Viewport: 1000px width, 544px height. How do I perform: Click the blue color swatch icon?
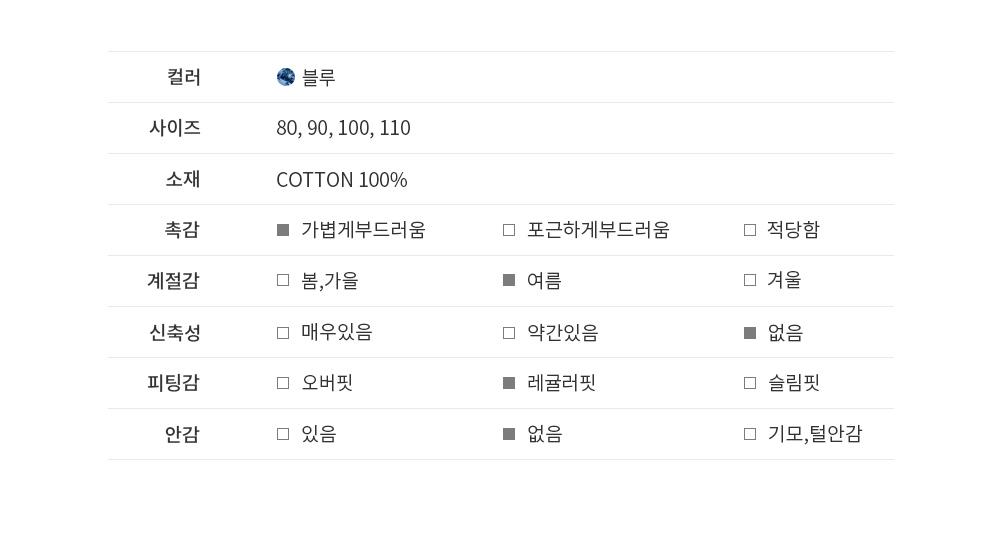[x=286, y=77]
